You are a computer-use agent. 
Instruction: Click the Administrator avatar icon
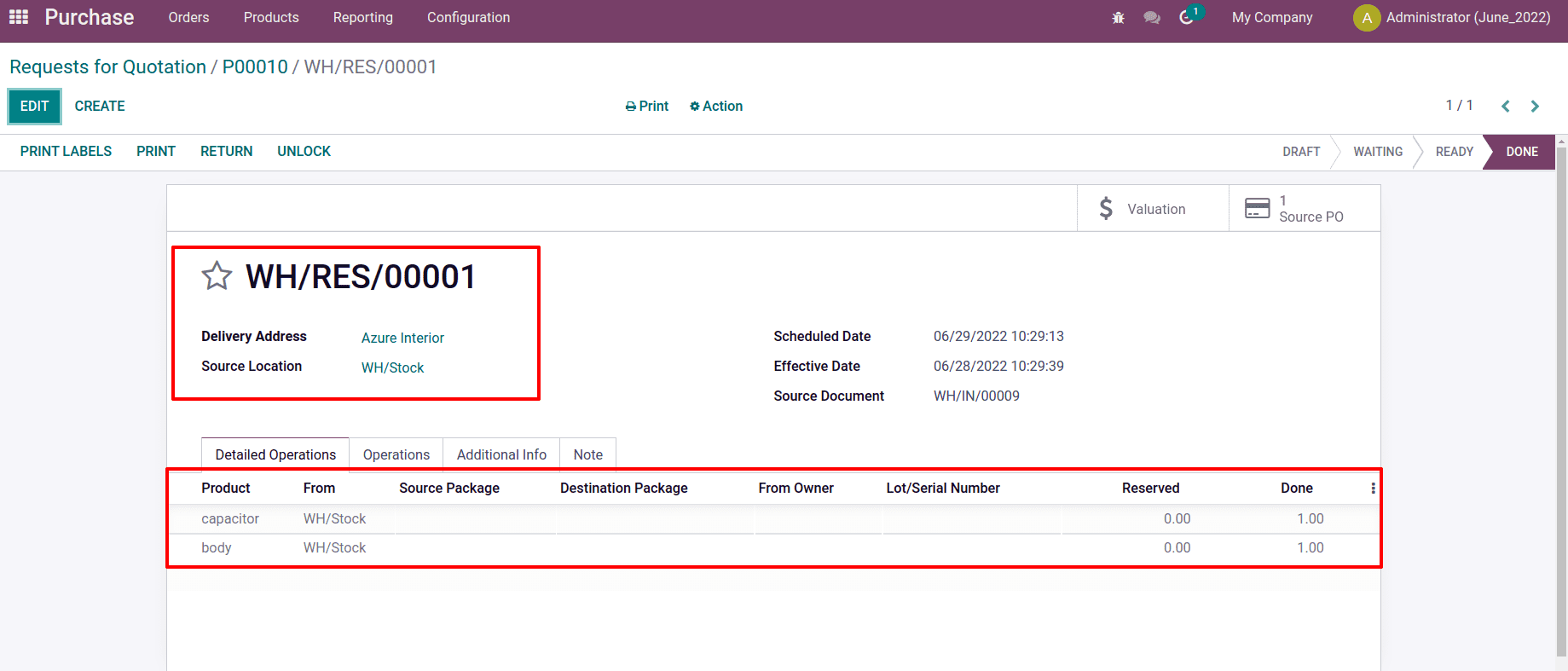click(1367, 18)
